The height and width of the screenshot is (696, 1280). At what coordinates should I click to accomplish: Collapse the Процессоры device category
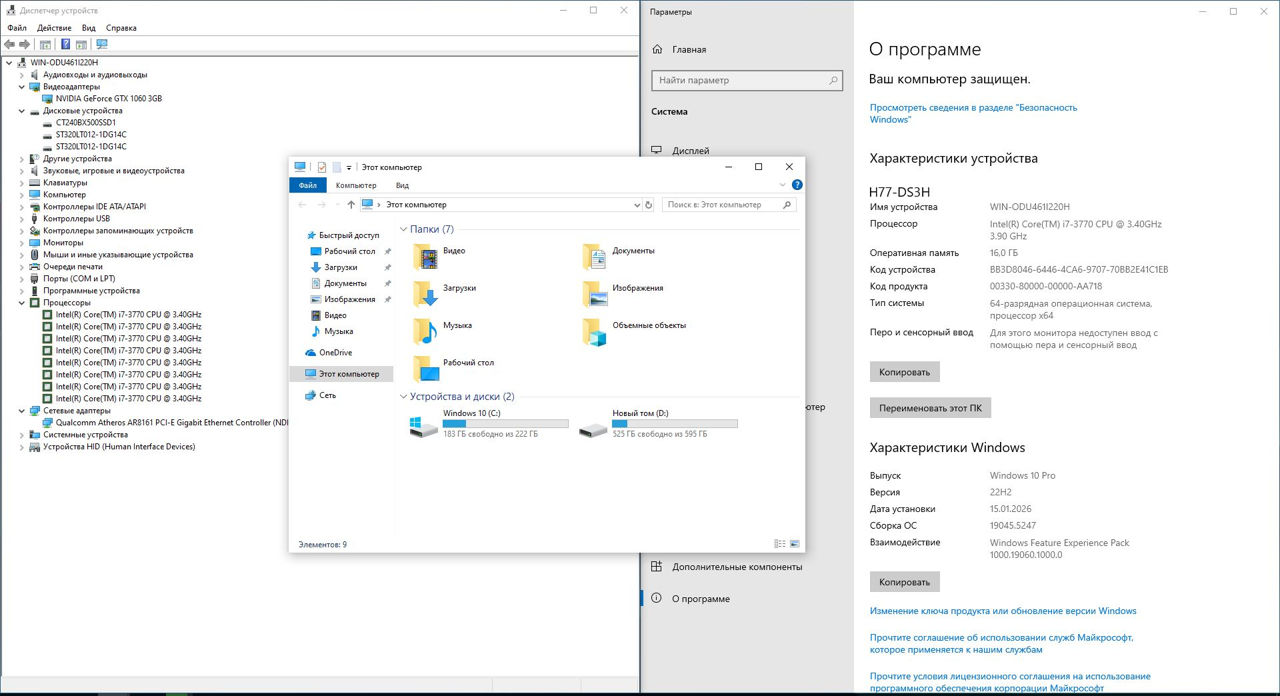[22, 303]
